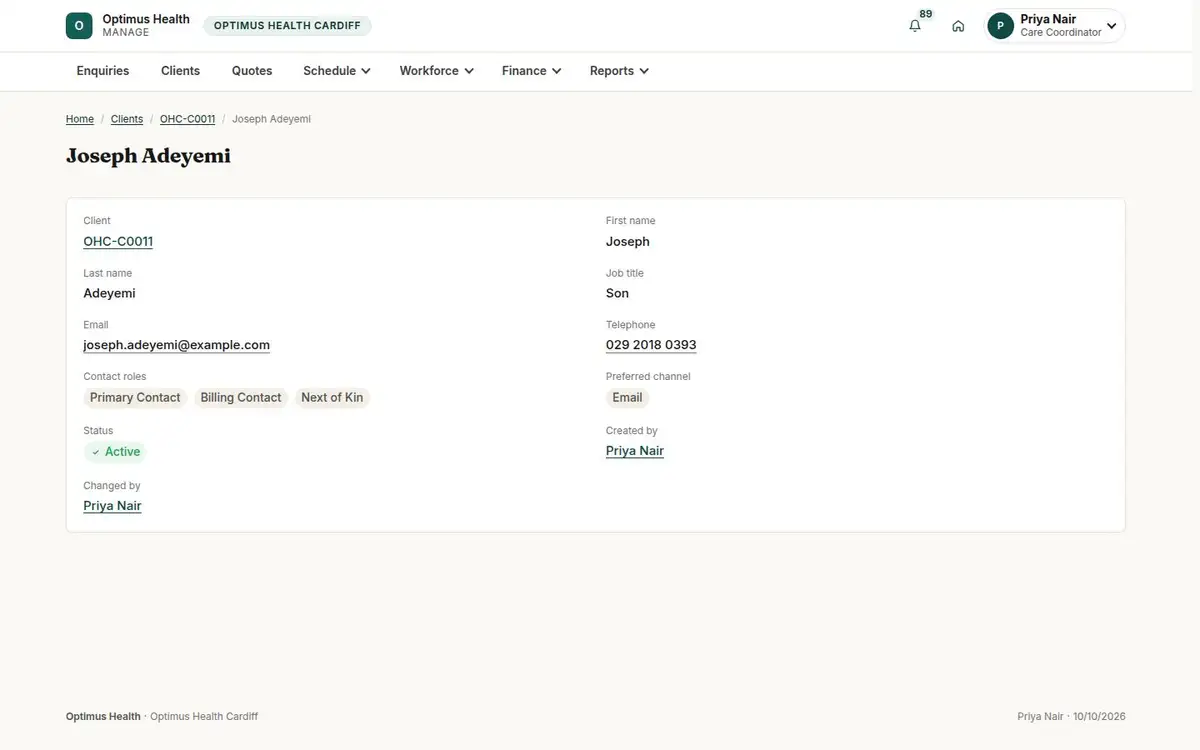This screenshot has height=750, width=1200.
Task: Open Created by Priya Nair link
Action: coord(635,451)
